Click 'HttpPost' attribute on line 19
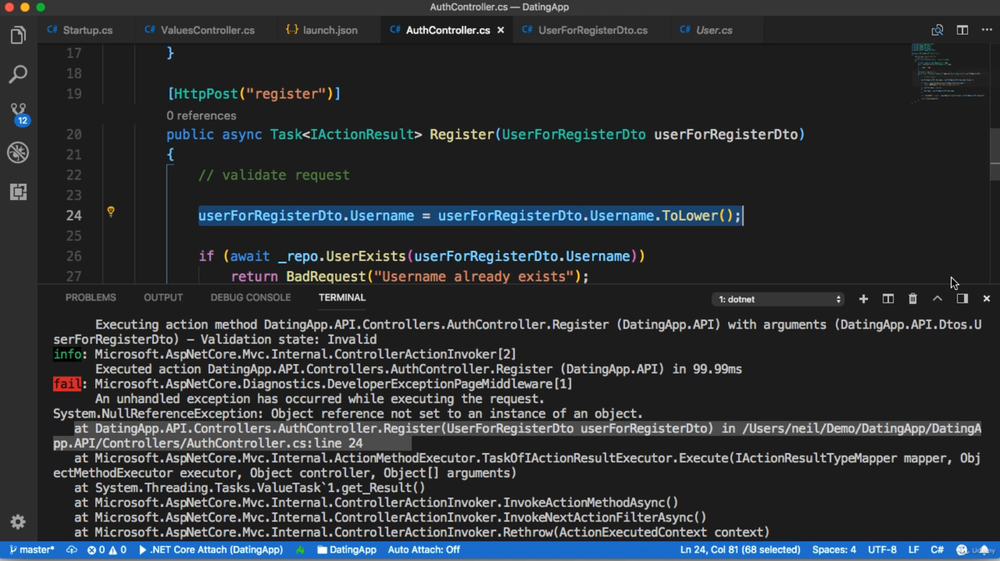Image resolution: width=1000 pixels, height=561 pixels. click(205, 94)
